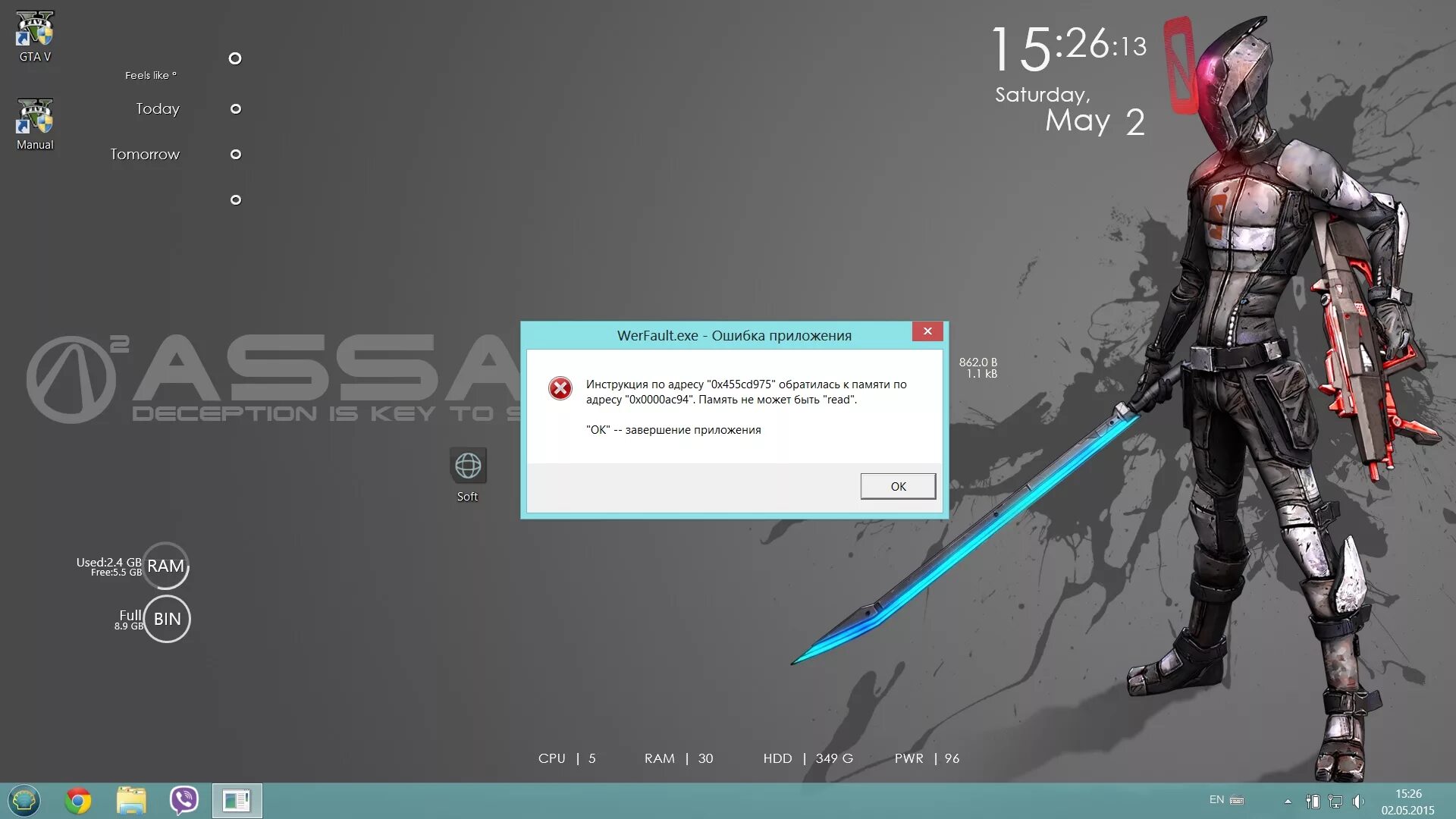Image resolution: width=1456 pixels, height=819 pixels.
Task: Open the touch keyboard tray icon
Action: [x=1237, y=801]
